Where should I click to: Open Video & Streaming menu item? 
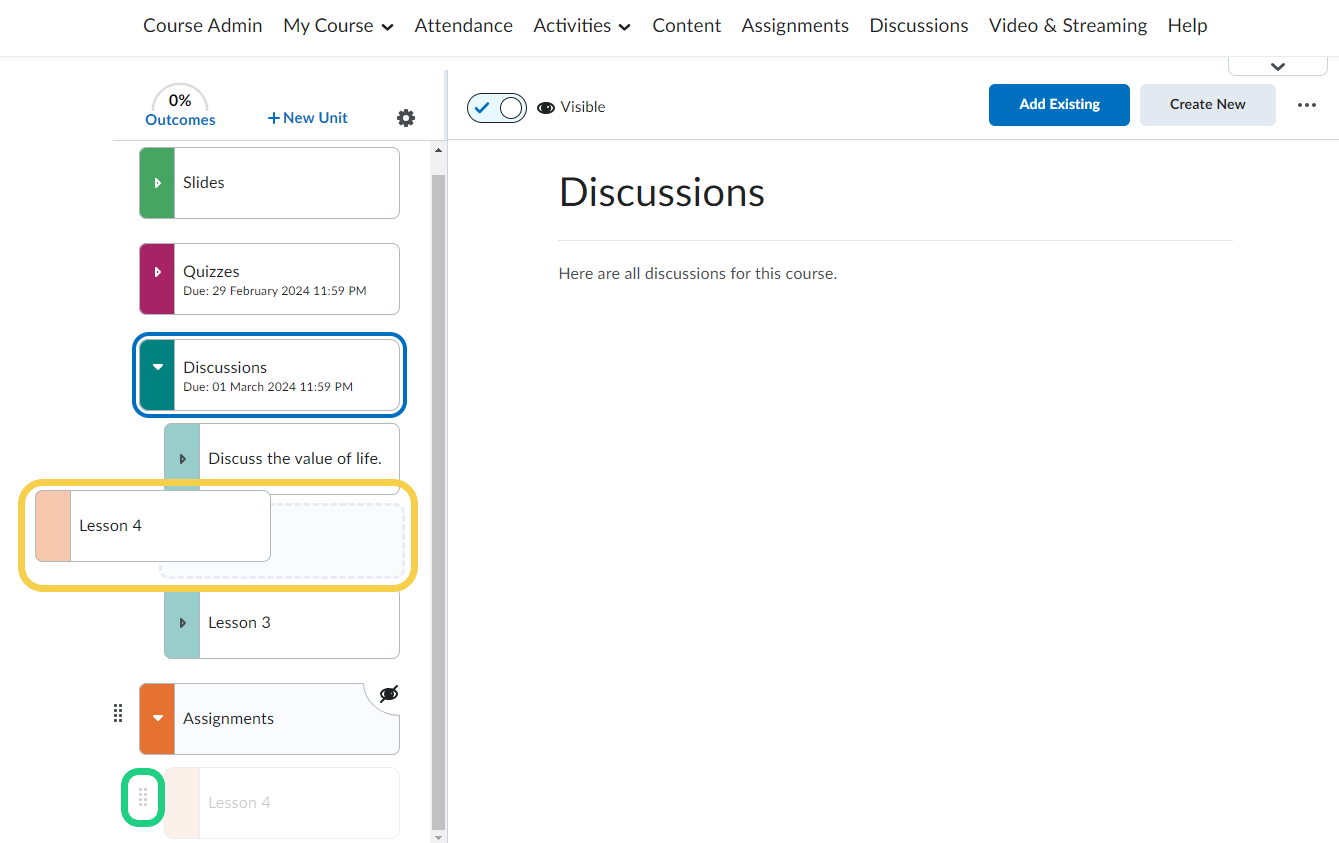[1067, 26]
